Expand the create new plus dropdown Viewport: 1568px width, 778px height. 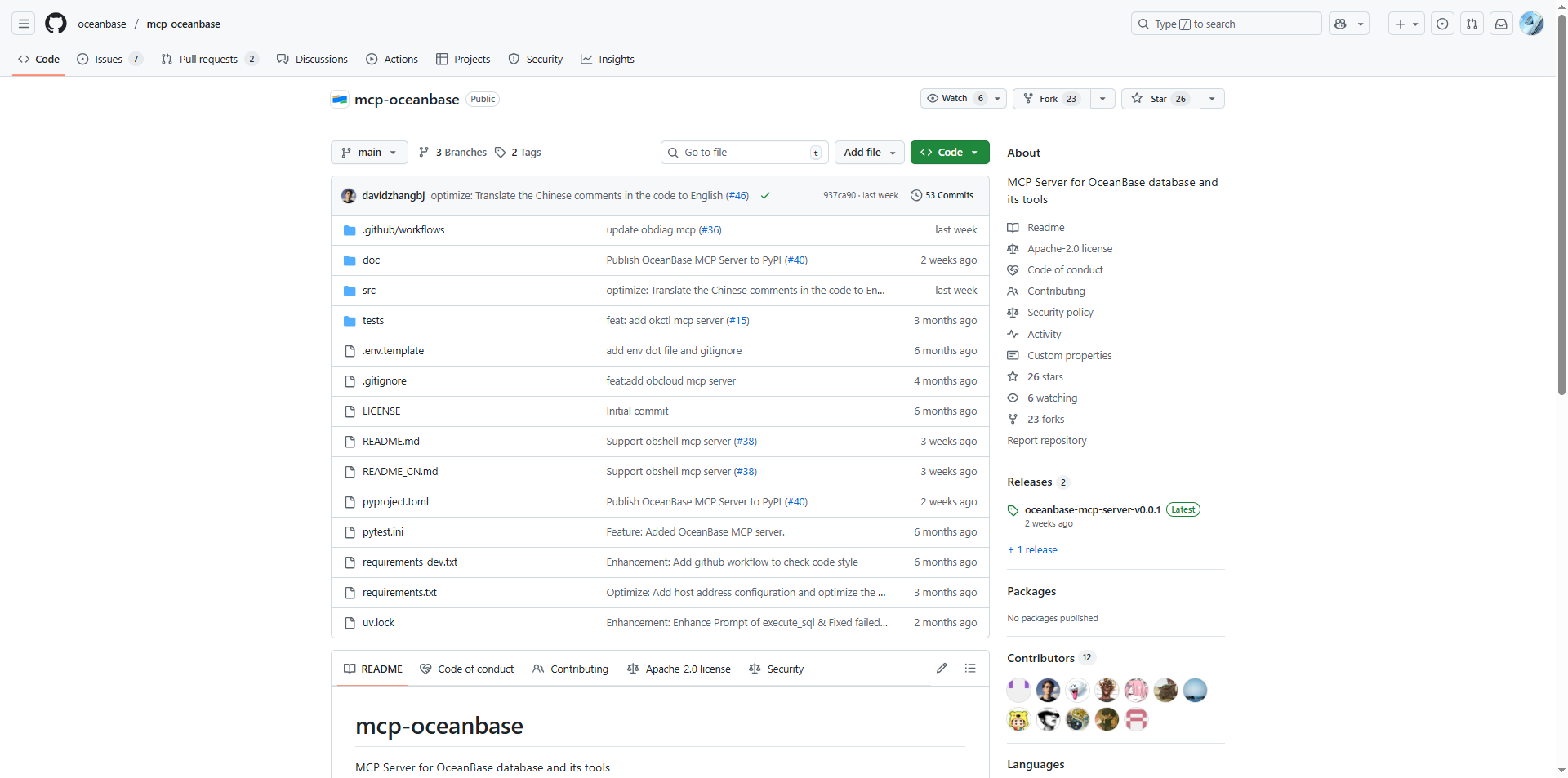coord(1406,24)
